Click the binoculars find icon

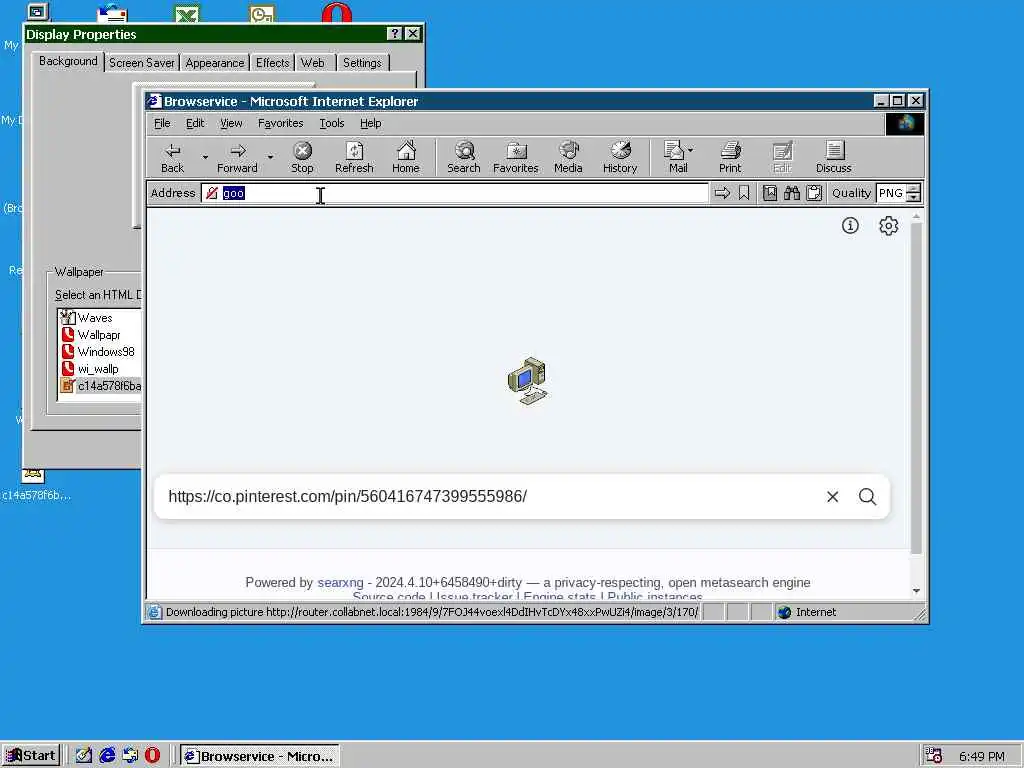[x=792, y=193]
